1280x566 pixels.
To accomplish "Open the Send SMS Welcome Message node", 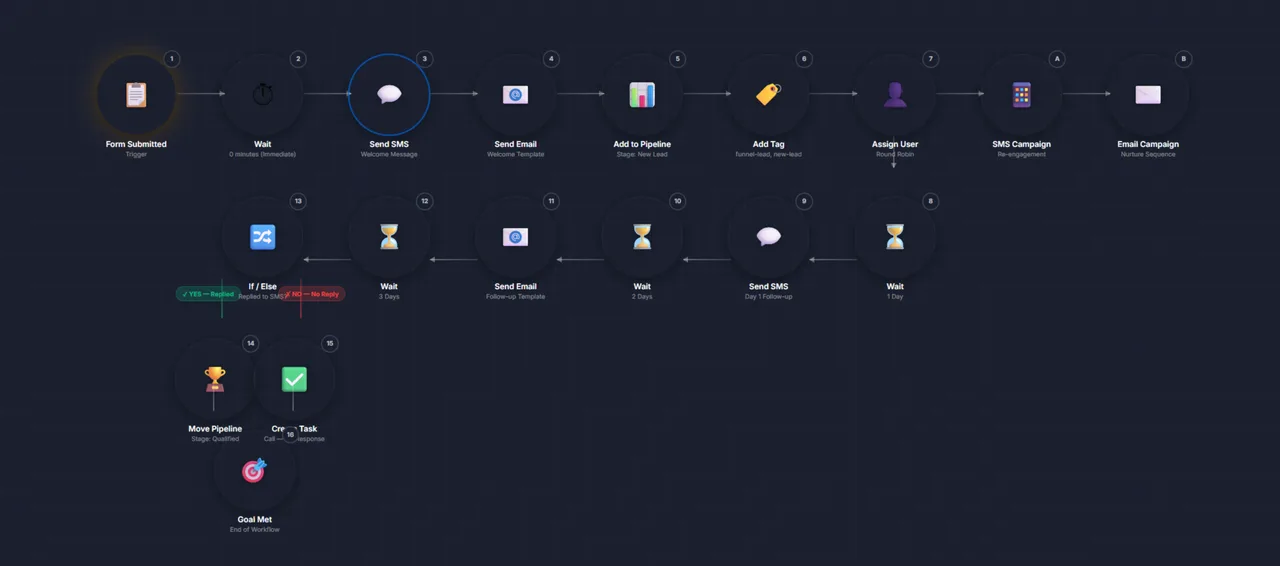I will pyautogui.click(x=389, y=95).
